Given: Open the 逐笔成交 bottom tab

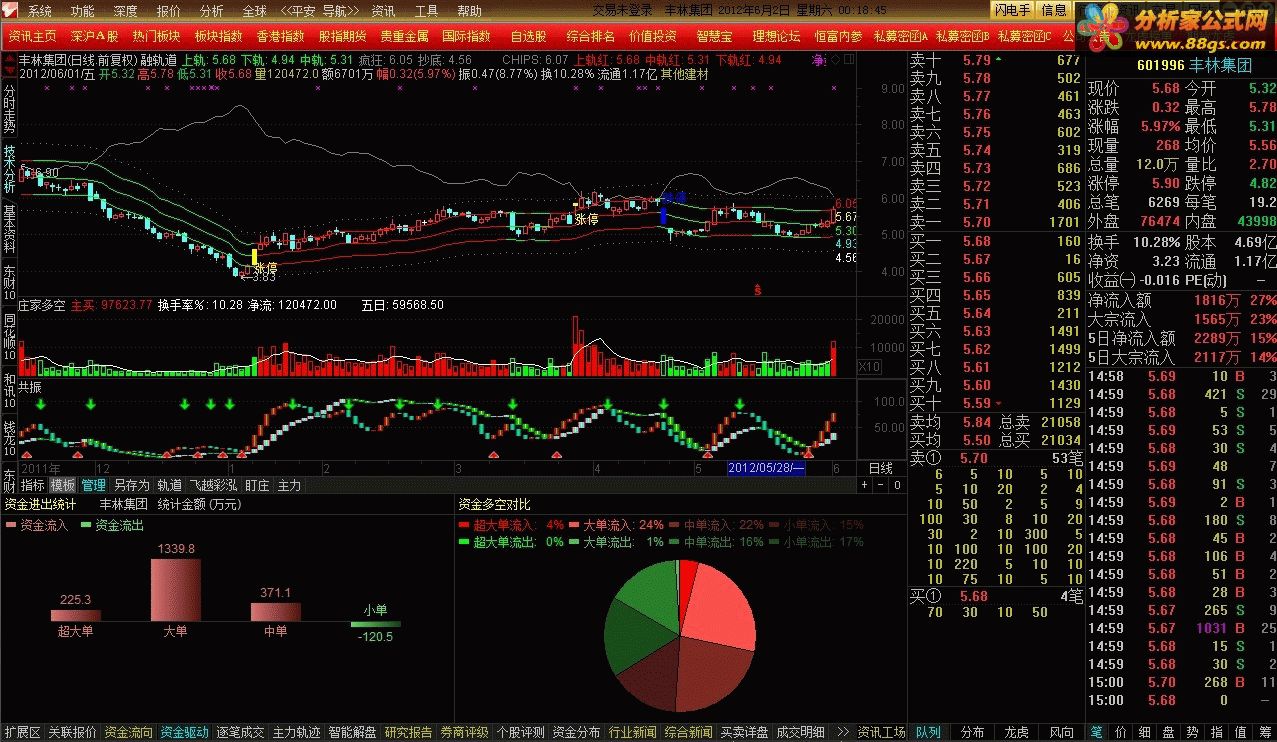Looking at the screenshot, I should pyautogui.click(x=240, y=732).
